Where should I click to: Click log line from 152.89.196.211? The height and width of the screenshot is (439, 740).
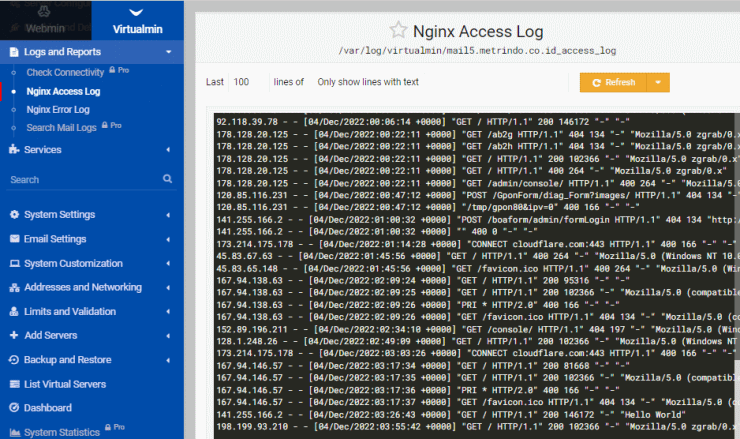click(477, 329)
